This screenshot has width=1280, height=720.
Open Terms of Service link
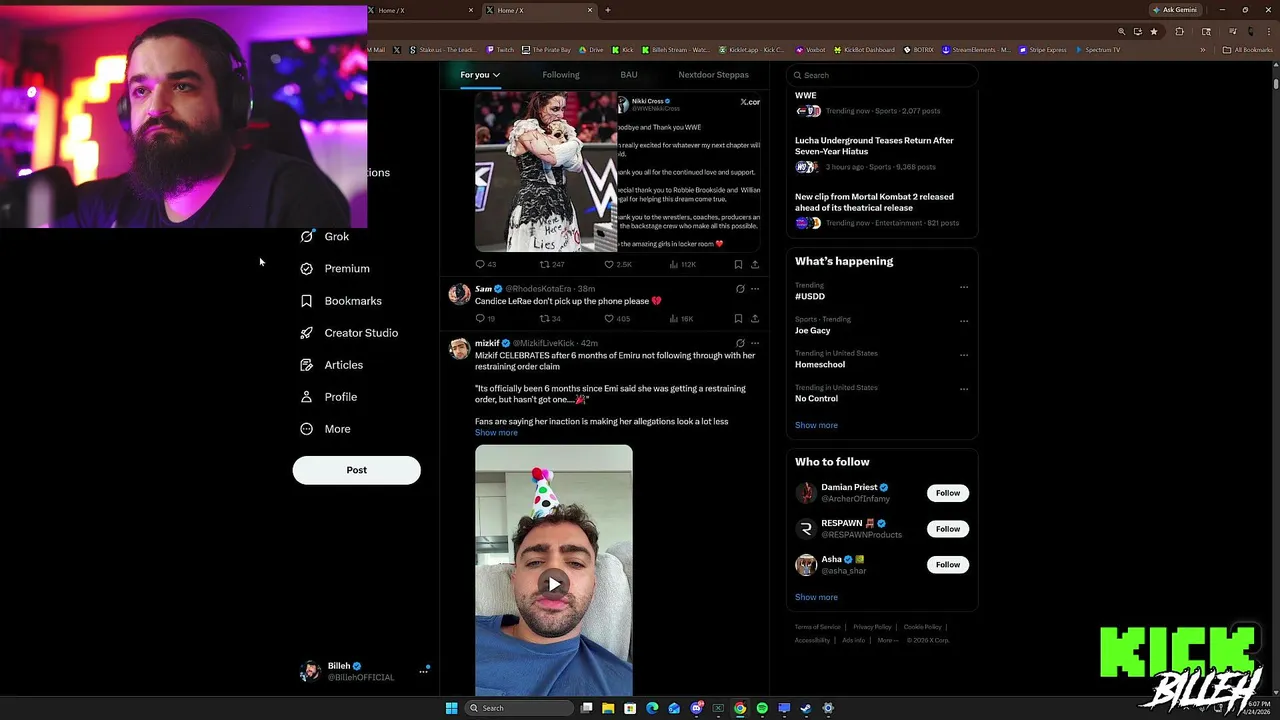(x=817, y=627)
